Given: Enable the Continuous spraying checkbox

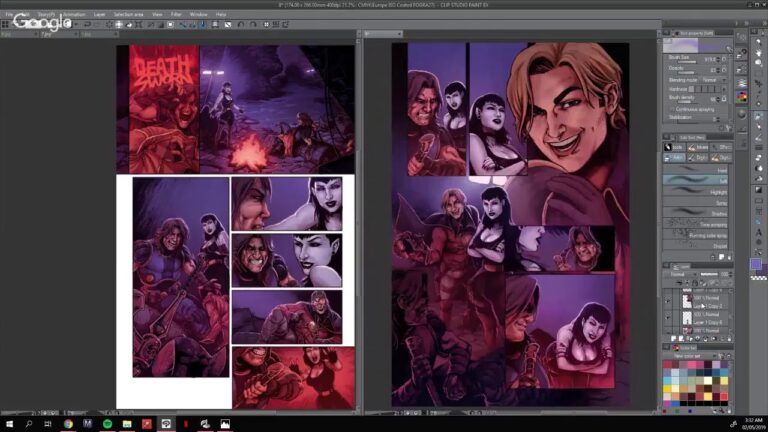Looking at the screenshot, I should (672, 109).
